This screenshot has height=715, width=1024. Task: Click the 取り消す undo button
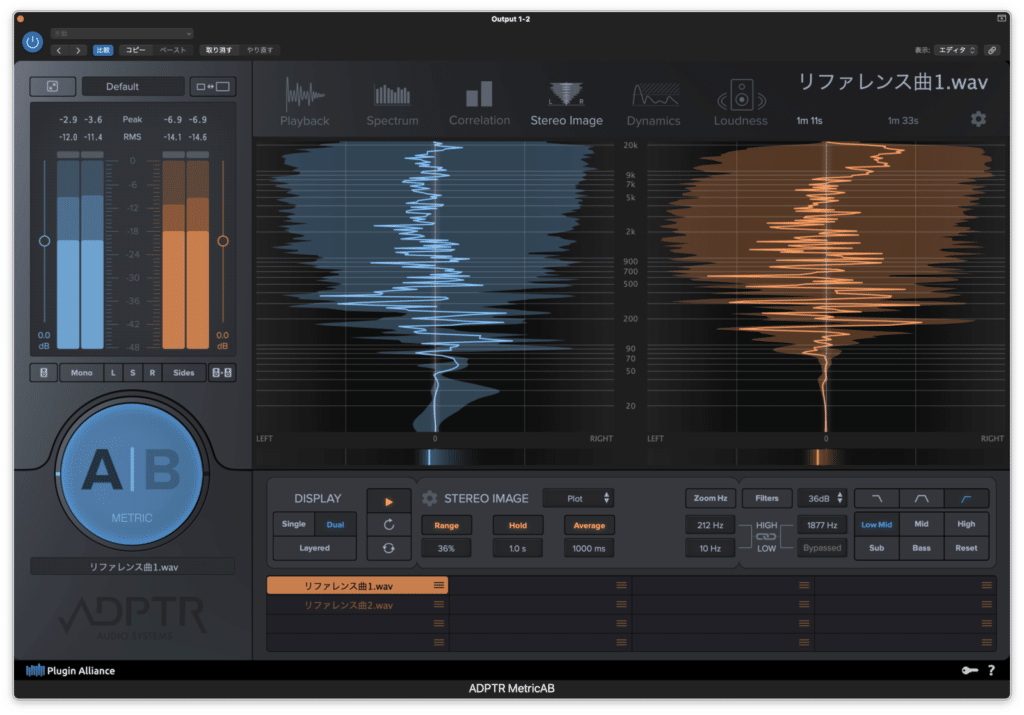219,50
